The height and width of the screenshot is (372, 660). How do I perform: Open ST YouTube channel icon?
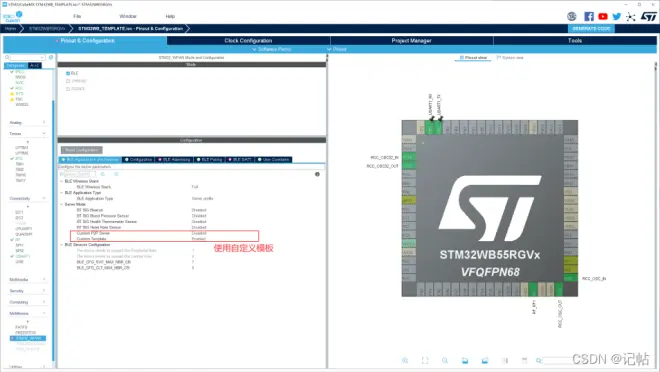pos(603,16)
